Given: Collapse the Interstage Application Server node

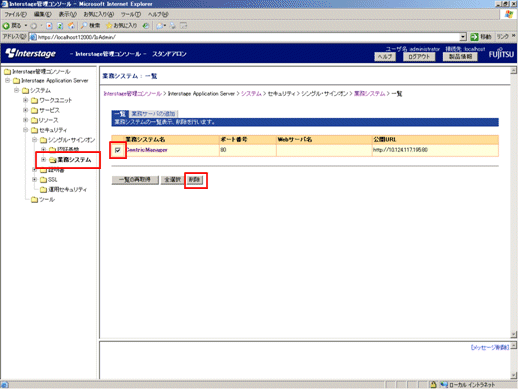Looking at the screenshot, I should coord(7,81).
